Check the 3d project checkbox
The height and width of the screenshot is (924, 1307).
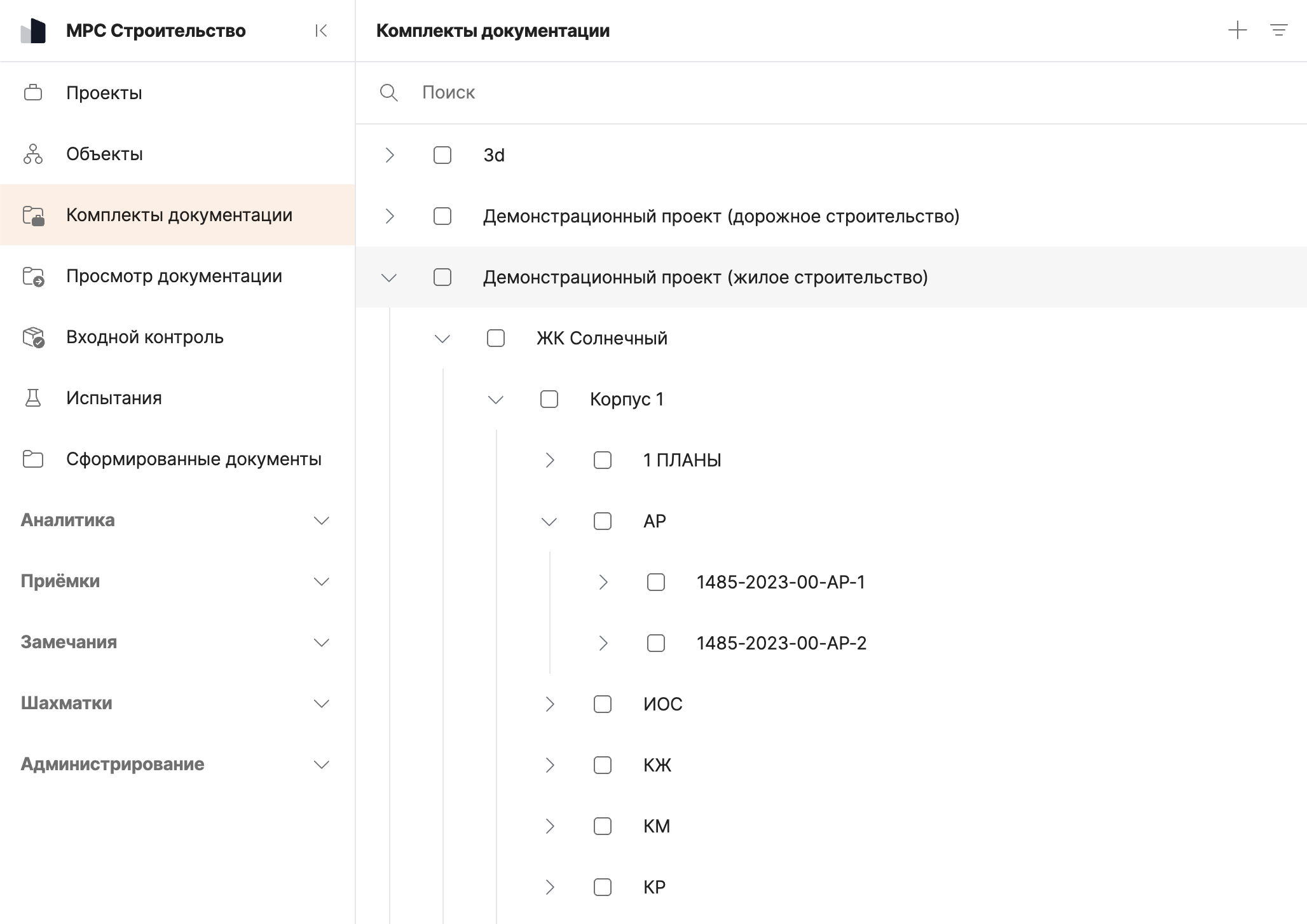[442, 155]
